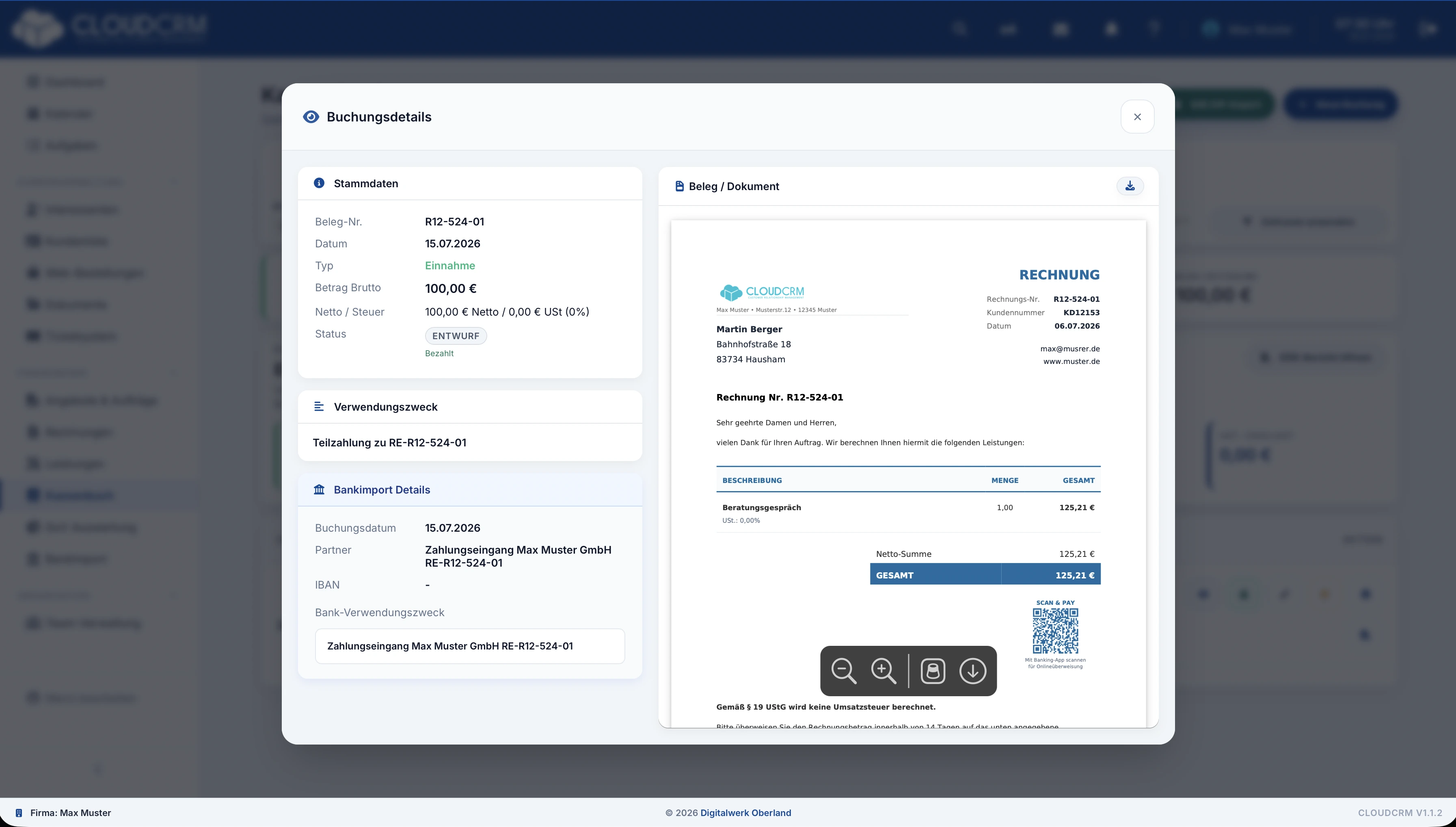This screenshot has width=1456, height=827.
Task: Click the SCAN & PAY label
Action: pyautogui.click(x=1055, y=603)
